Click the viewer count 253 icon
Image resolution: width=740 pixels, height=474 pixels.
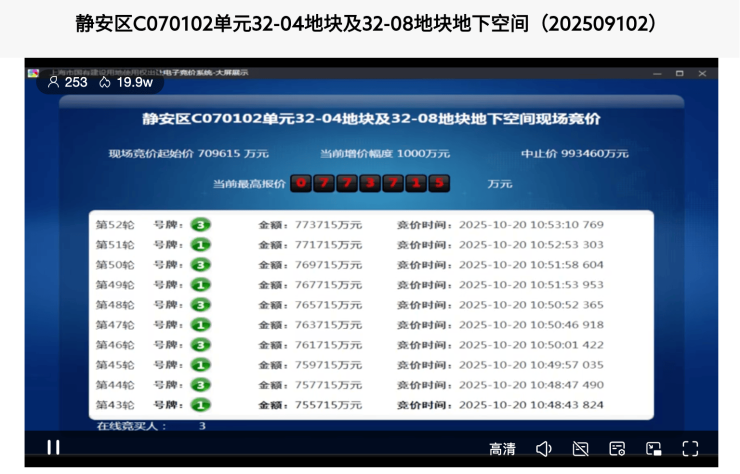point(53,82)
